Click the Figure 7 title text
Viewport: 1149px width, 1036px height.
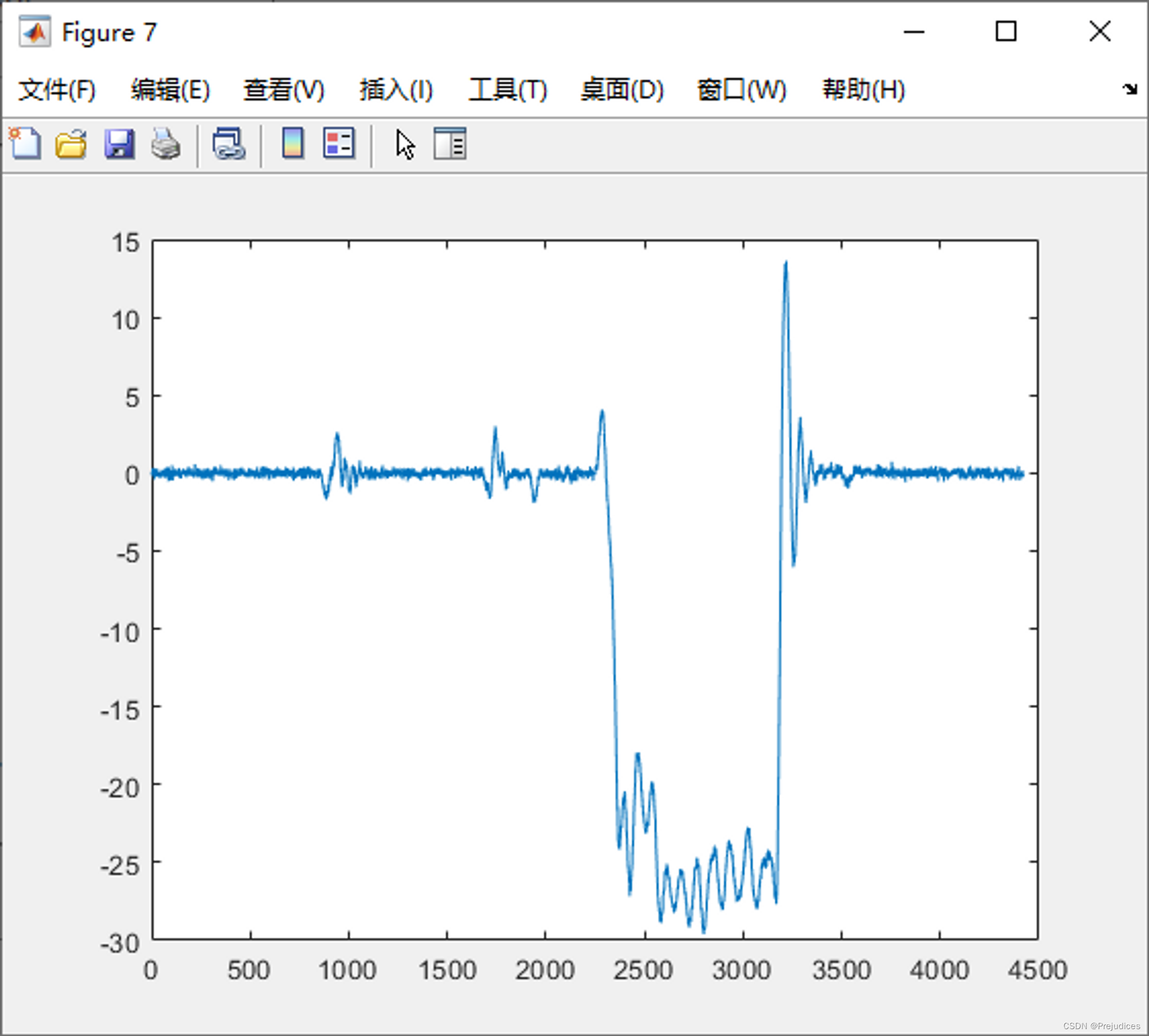109,33
